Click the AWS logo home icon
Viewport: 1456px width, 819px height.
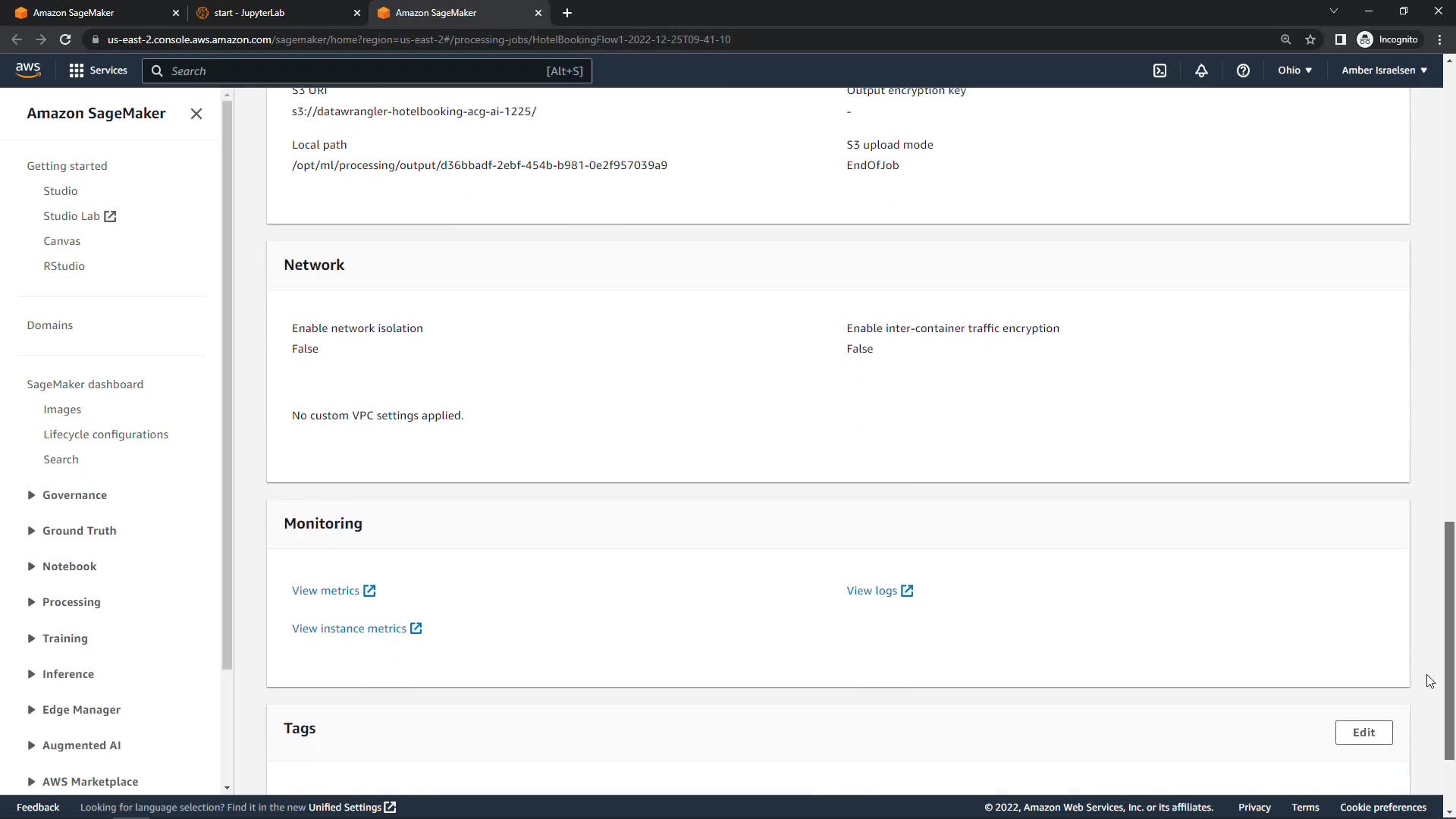coord(28,70)
